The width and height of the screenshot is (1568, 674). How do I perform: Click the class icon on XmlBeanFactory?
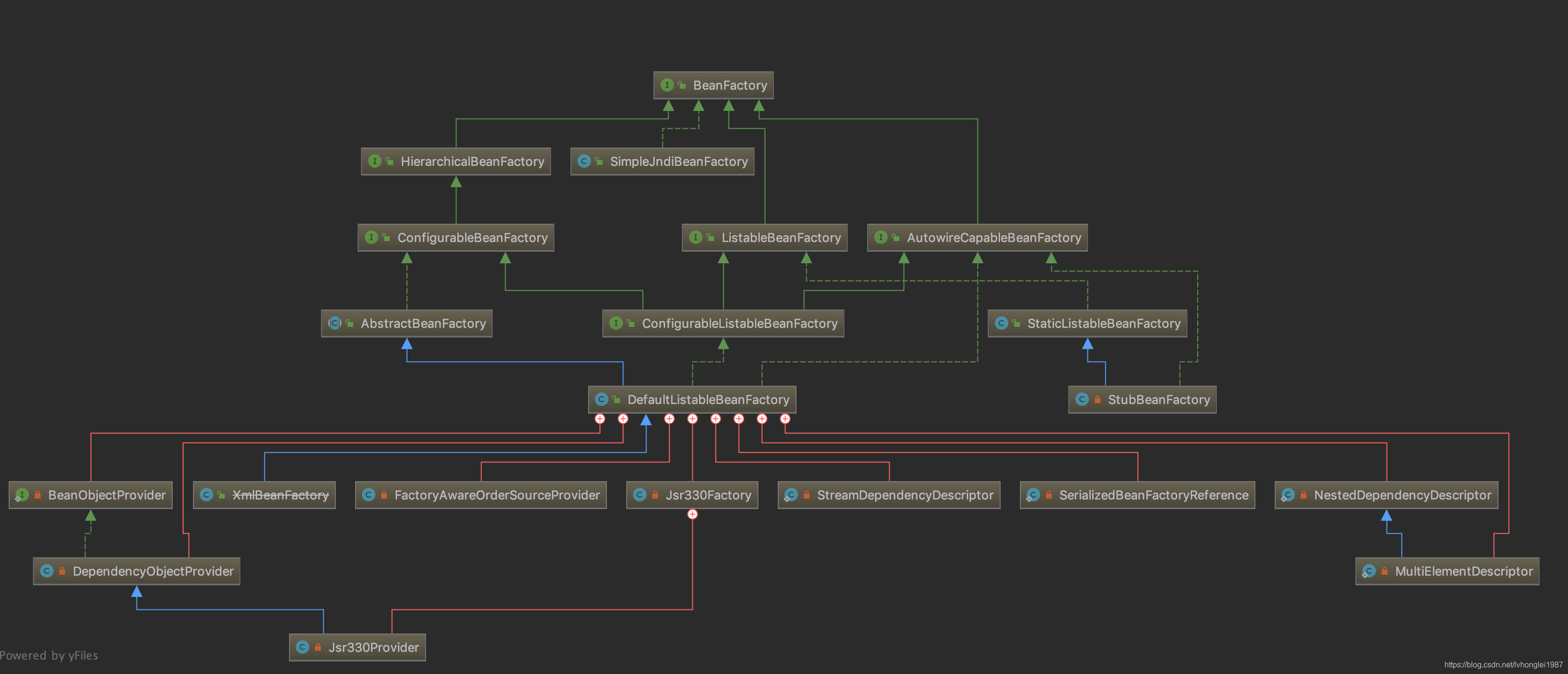[x=206, y=495]
